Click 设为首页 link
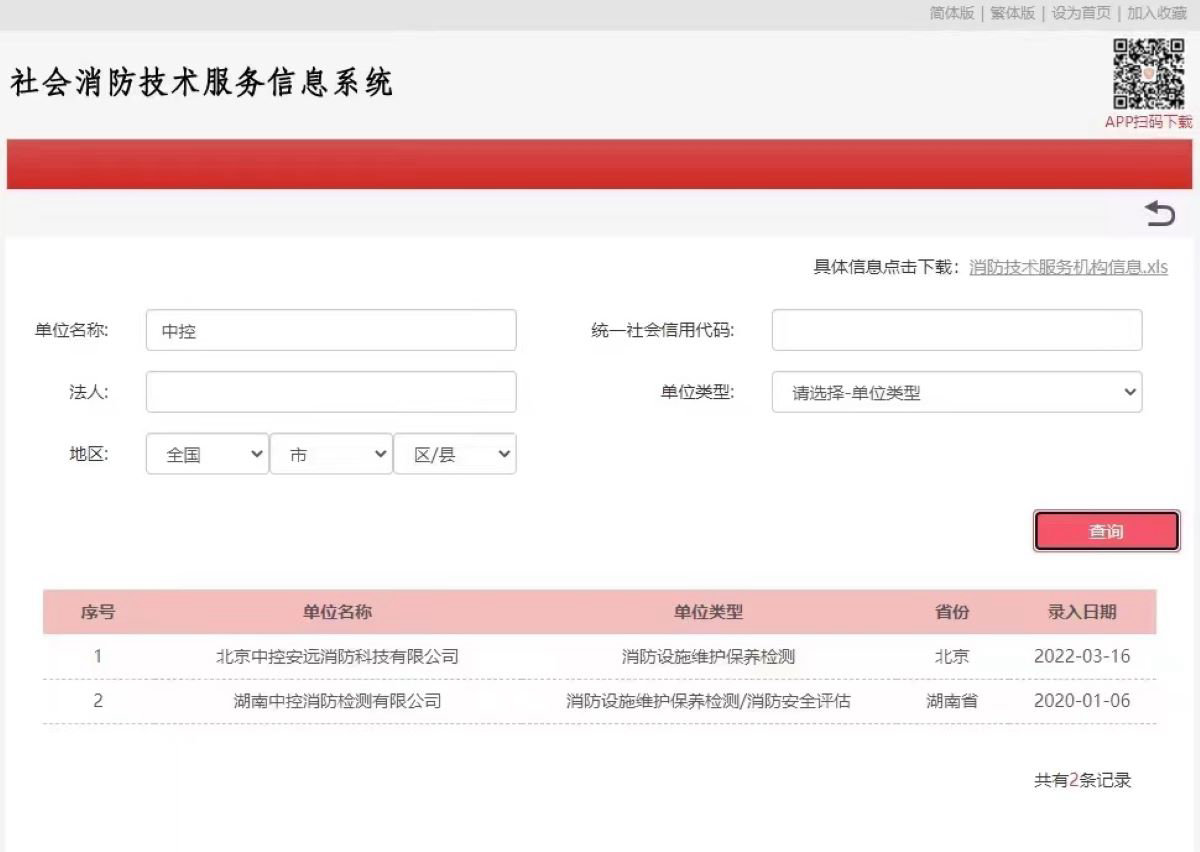The image size is (1200, 852). (x=1081, y=13)
